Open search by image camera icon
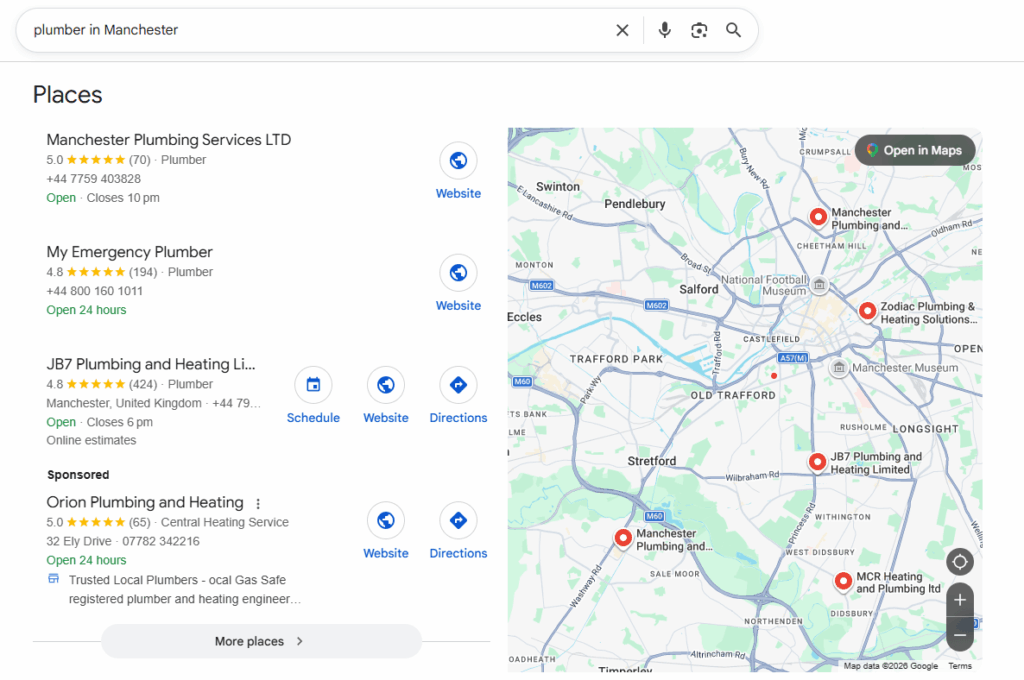The image size is (1024, 680). 699,30
